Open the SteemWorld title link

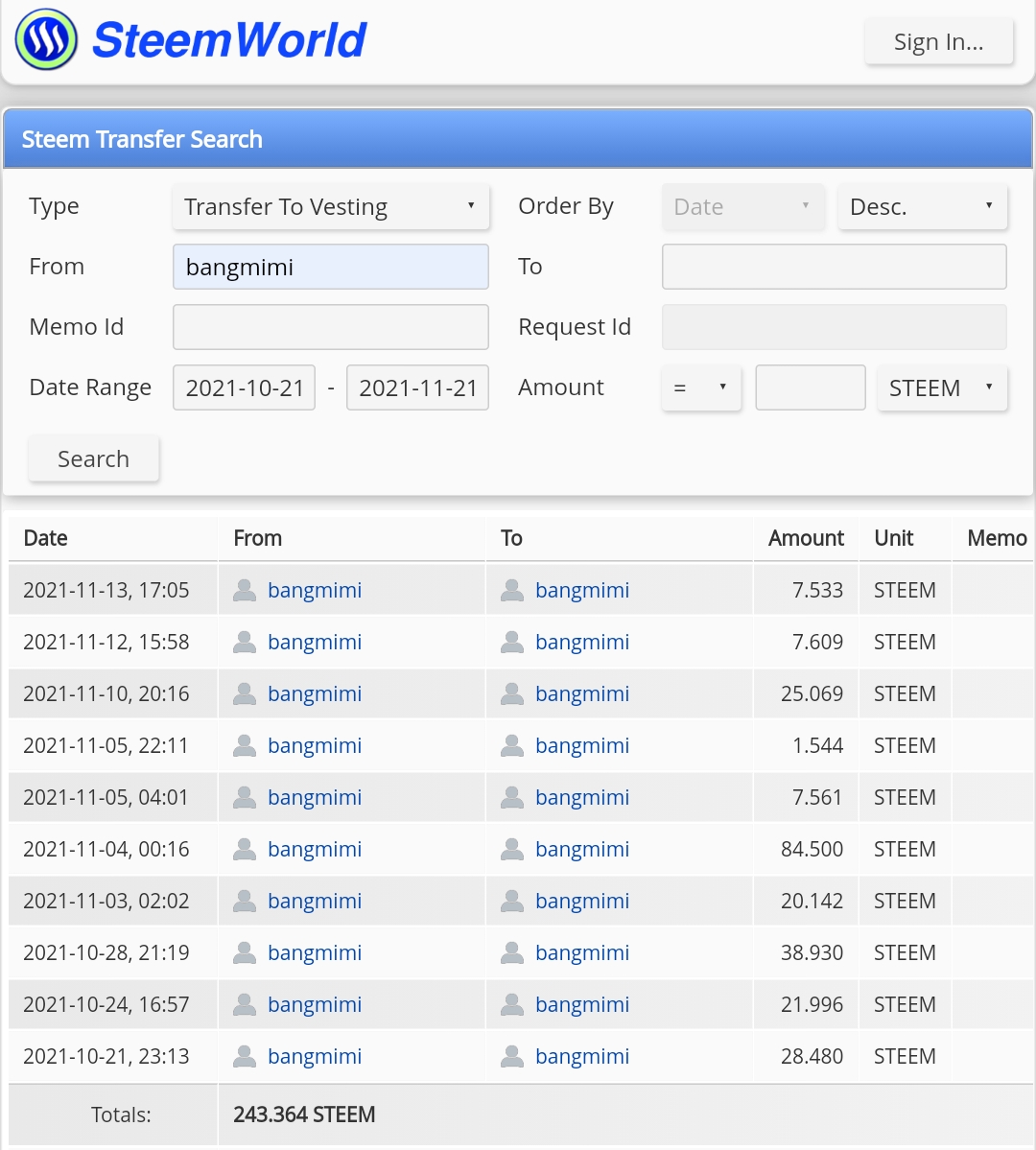click(229, 39)
